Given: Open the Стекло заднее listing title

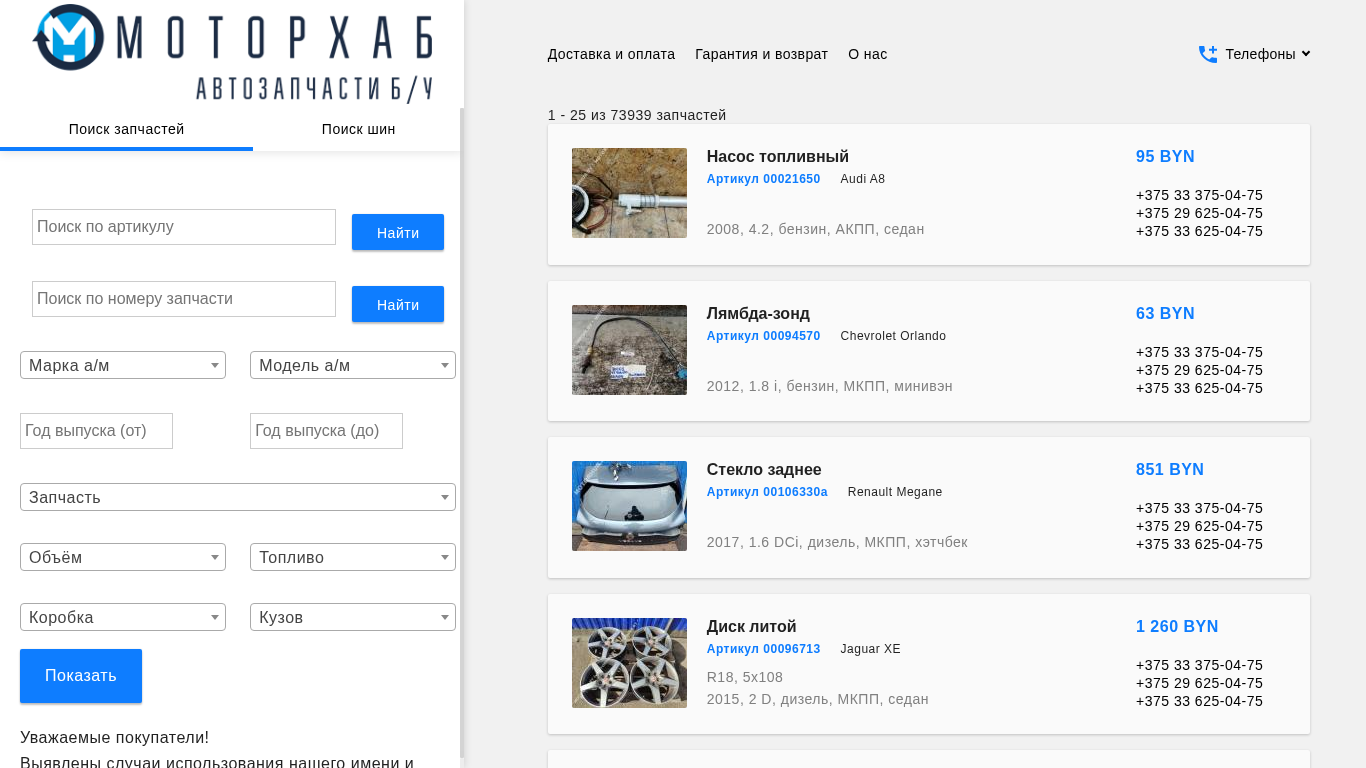Looking at the screenshot, I should click(x=764, y=469).
